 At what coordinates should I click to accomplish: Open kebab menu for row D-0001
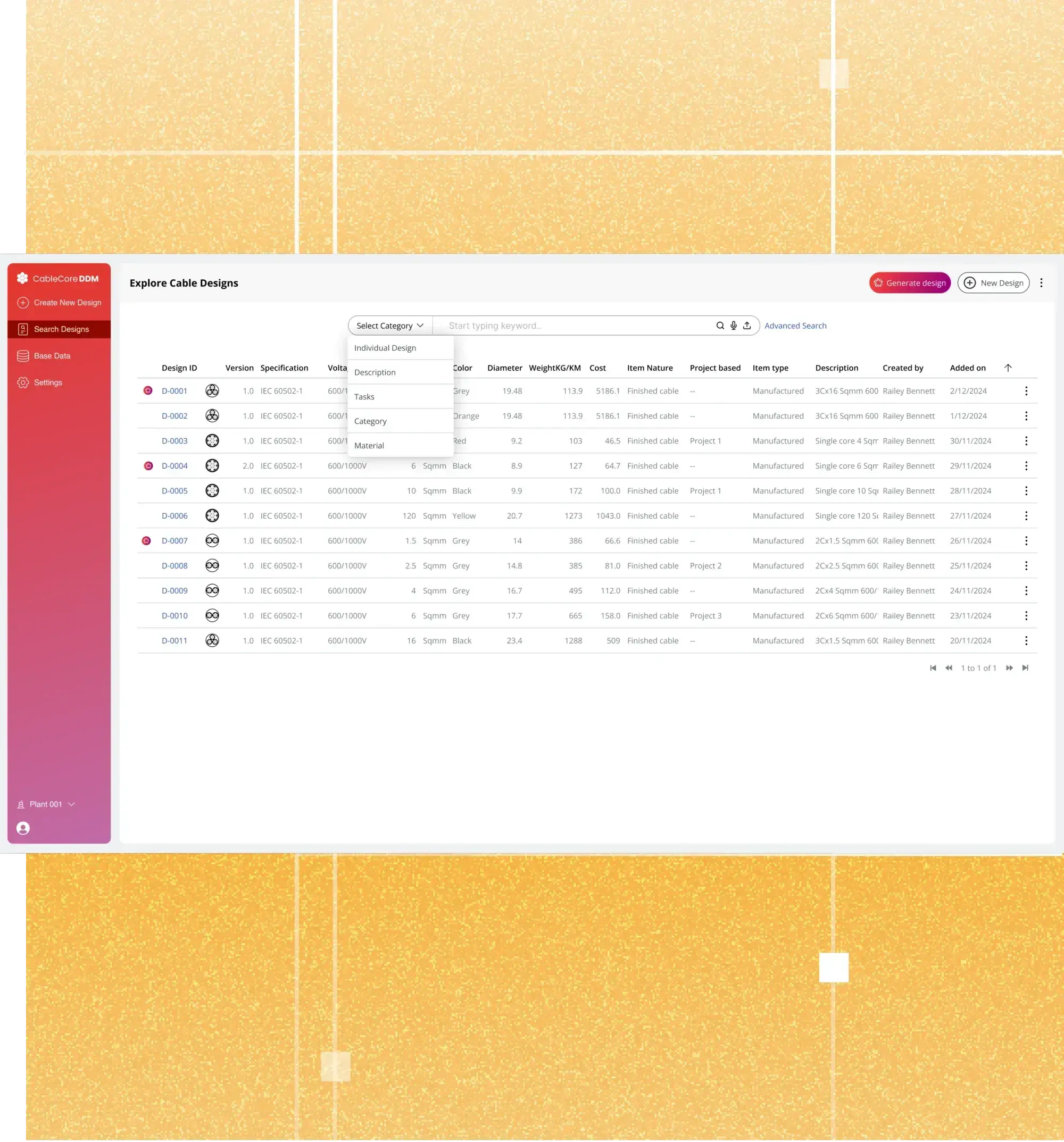click(x=1026, y=391)
